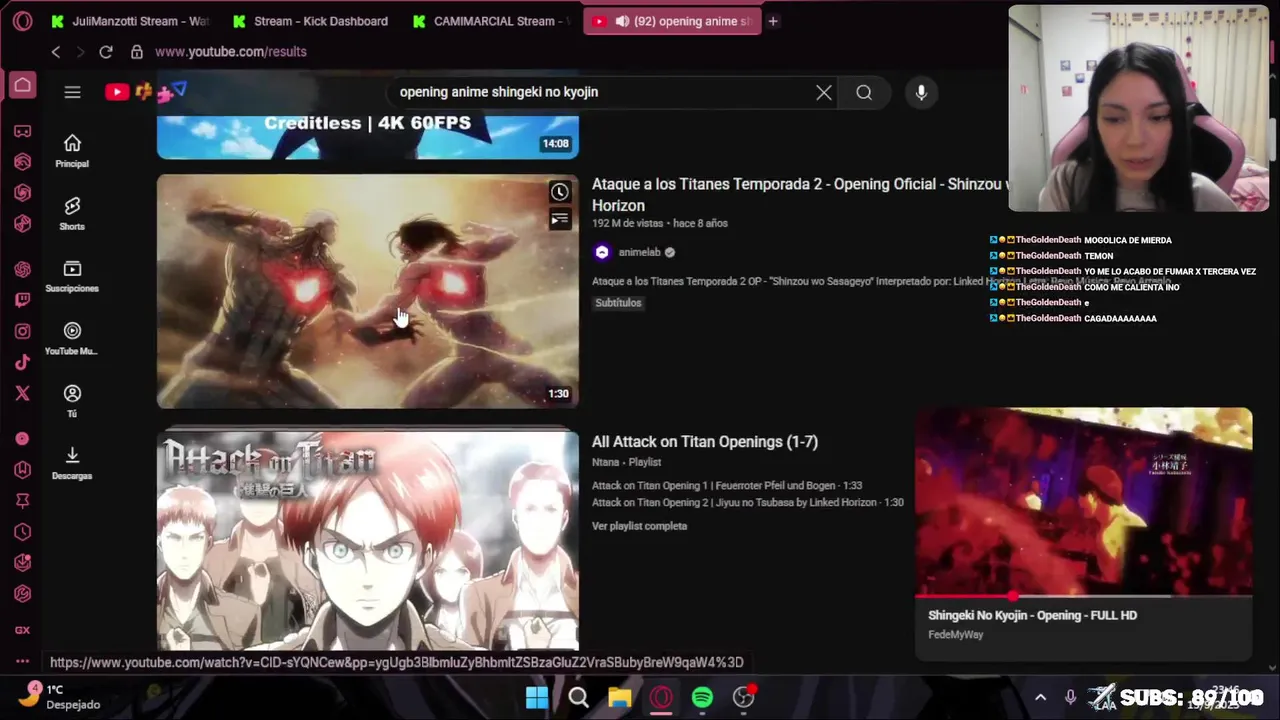Open Instagram in the Opera sidebar
The image size is (1280, 720).
pyautogui.click(x=22, y=331)
